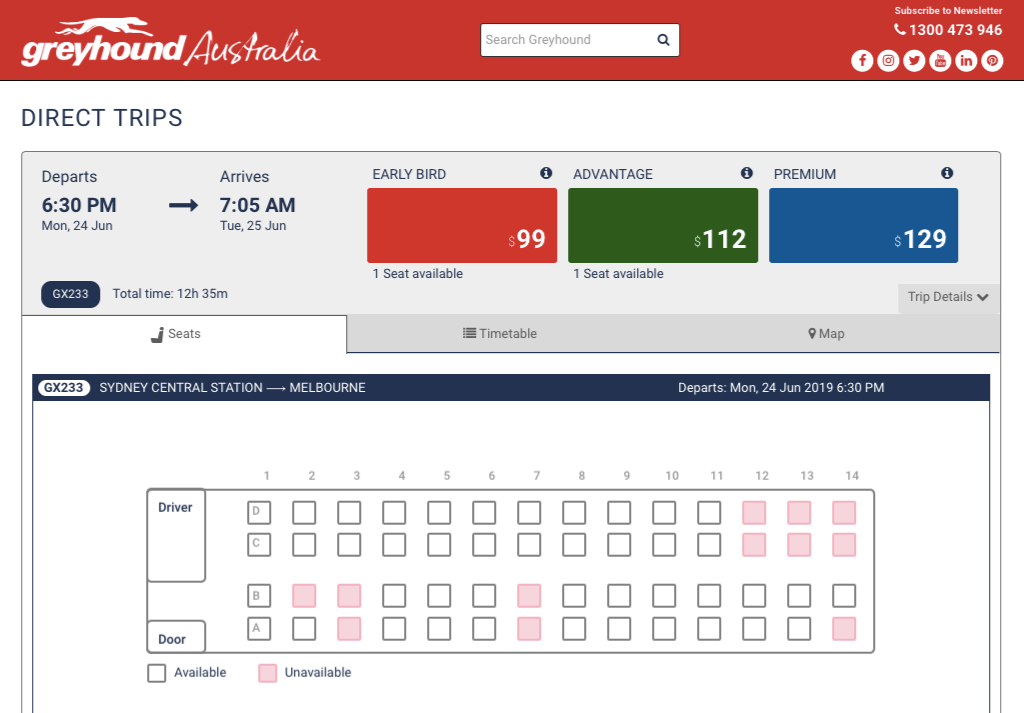Visit the Twitter social icon

[x=914, y=61]
